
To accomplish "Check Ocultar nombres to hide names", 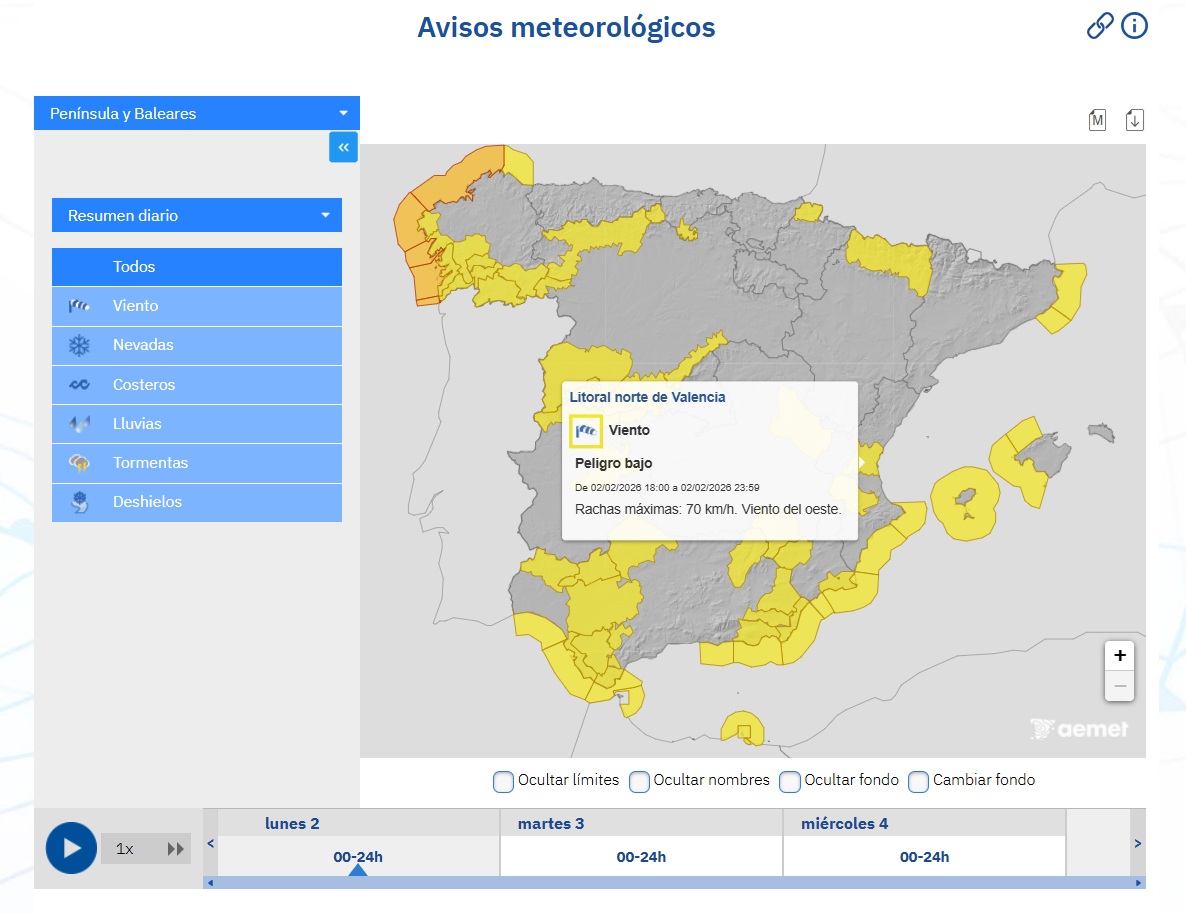I will (x=639, y=781).
